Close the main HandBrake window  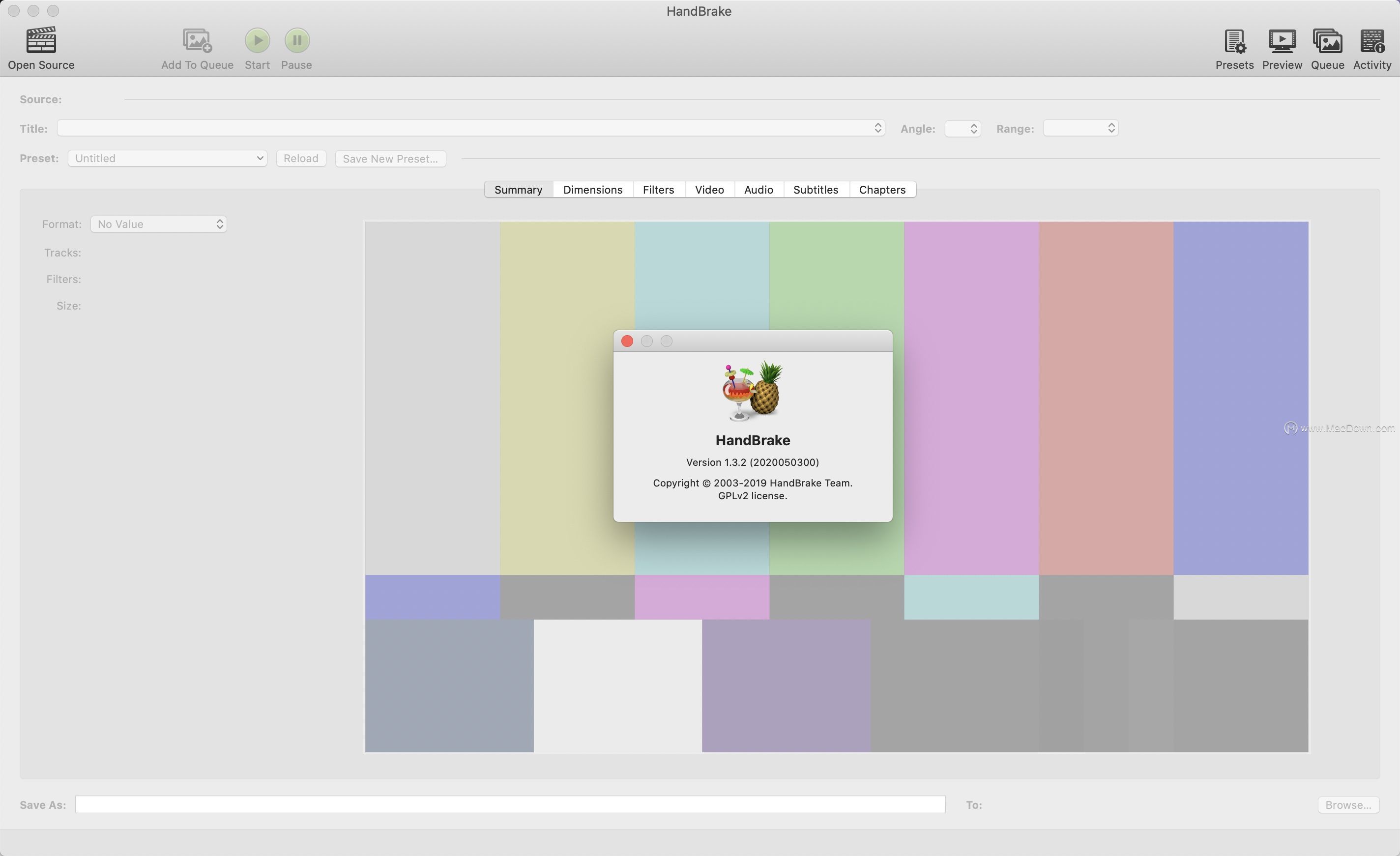[14, 11]
